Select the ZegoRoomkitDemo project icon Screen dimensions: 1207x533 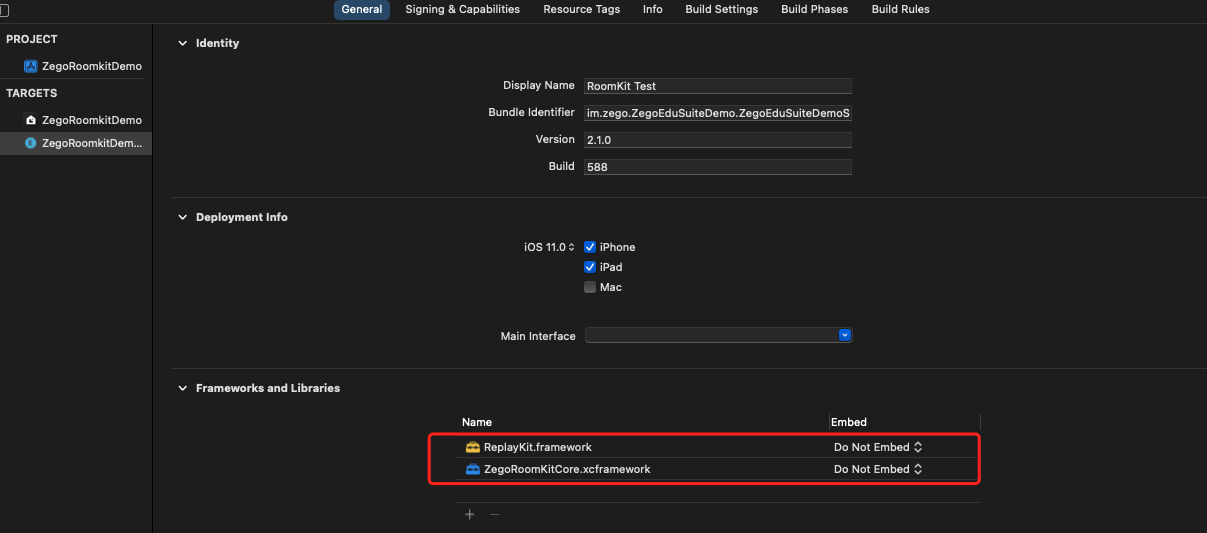[x=30, y=66]
